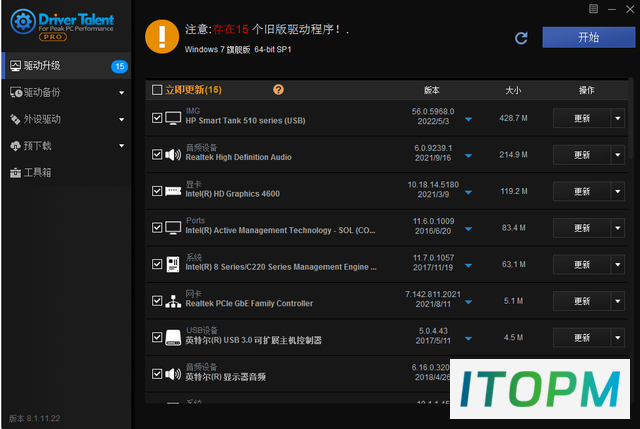The width and height of the screenshot is (640, 429).
Task: Uncheck the USB 3.0 host controller checkbox
Action: [157, 337]
